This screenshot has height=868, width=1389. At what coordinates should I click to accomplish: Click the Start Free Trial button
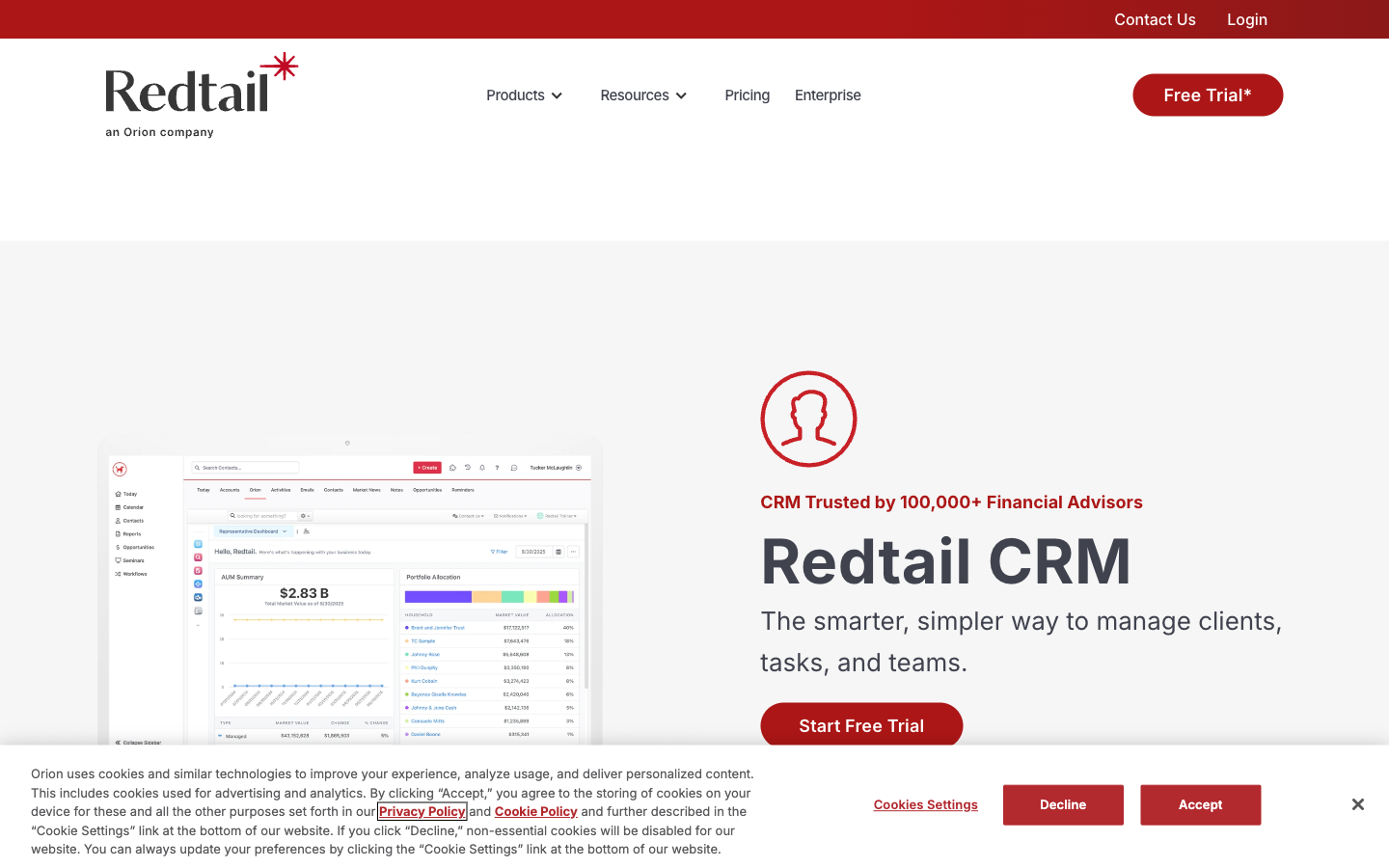(x=861, y=725)
